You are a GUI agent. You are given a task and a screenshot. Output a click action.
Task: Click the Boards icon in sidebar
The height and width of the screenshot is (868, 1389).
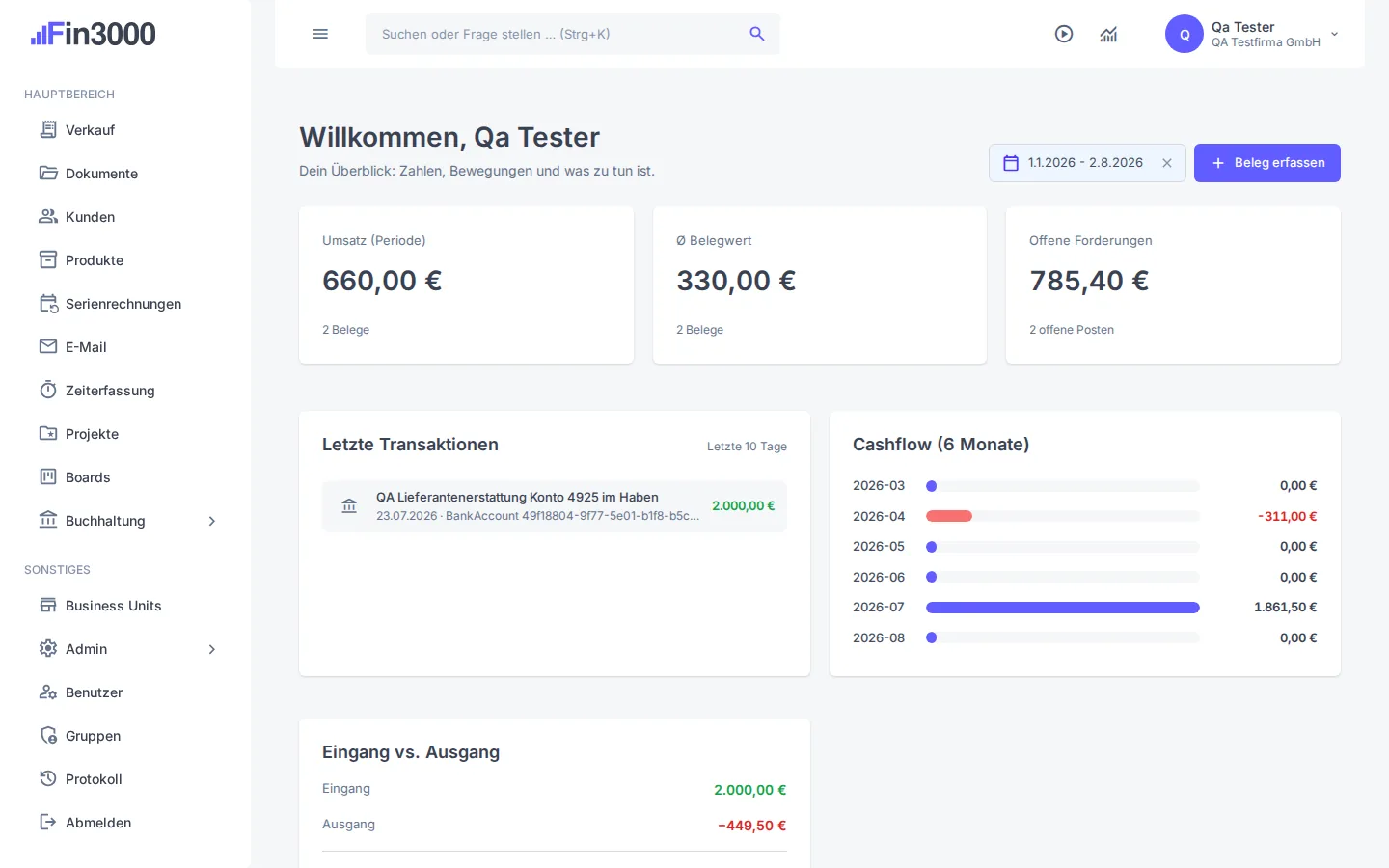click(x=48, y=476)
